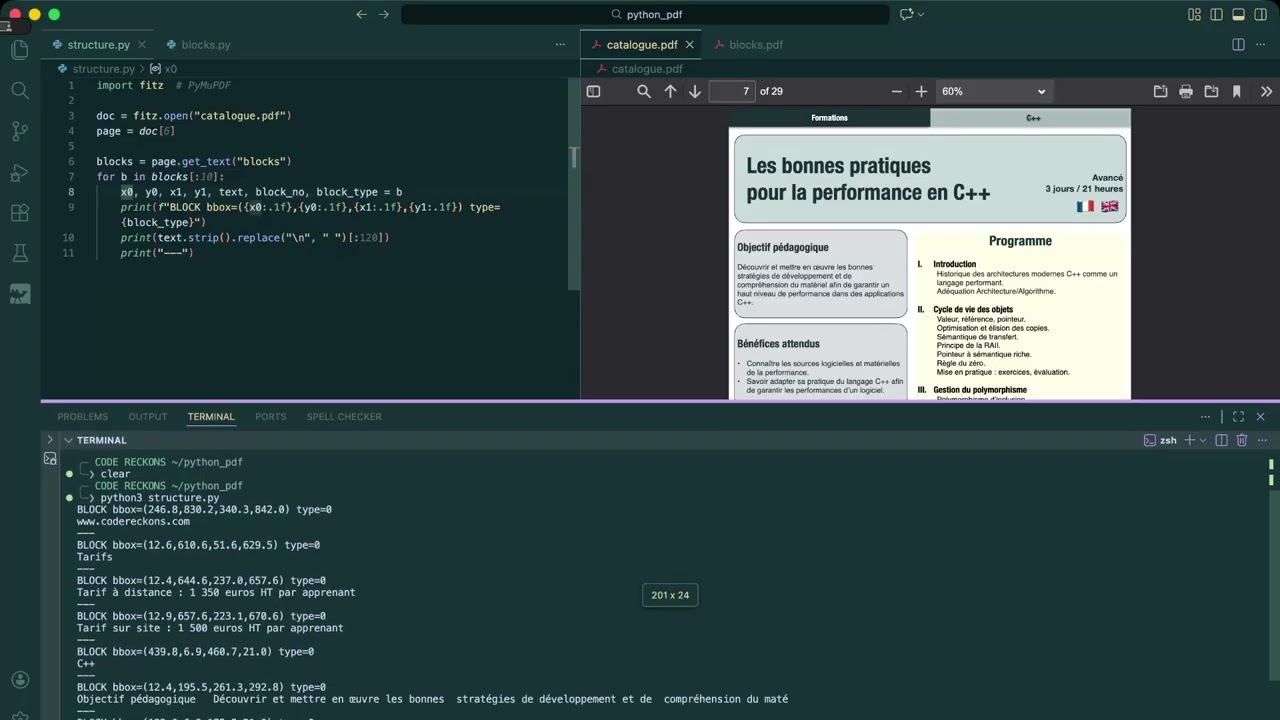Open the launch profile dropdown arrow
1280x720 pixels.
(x=1203, y=440)
